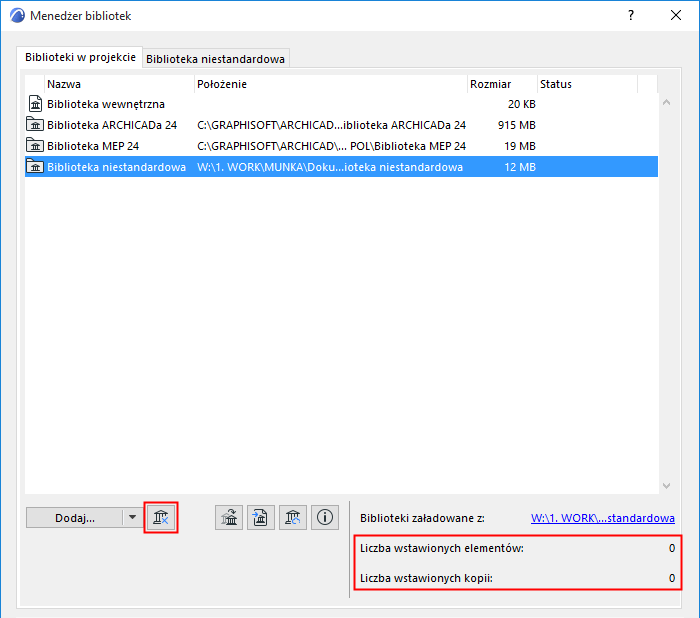This screenshot has height=618, width=700.
Task: Click the path ending in ...iblioteka ARCHICADa 24
Action: point(331,125)
